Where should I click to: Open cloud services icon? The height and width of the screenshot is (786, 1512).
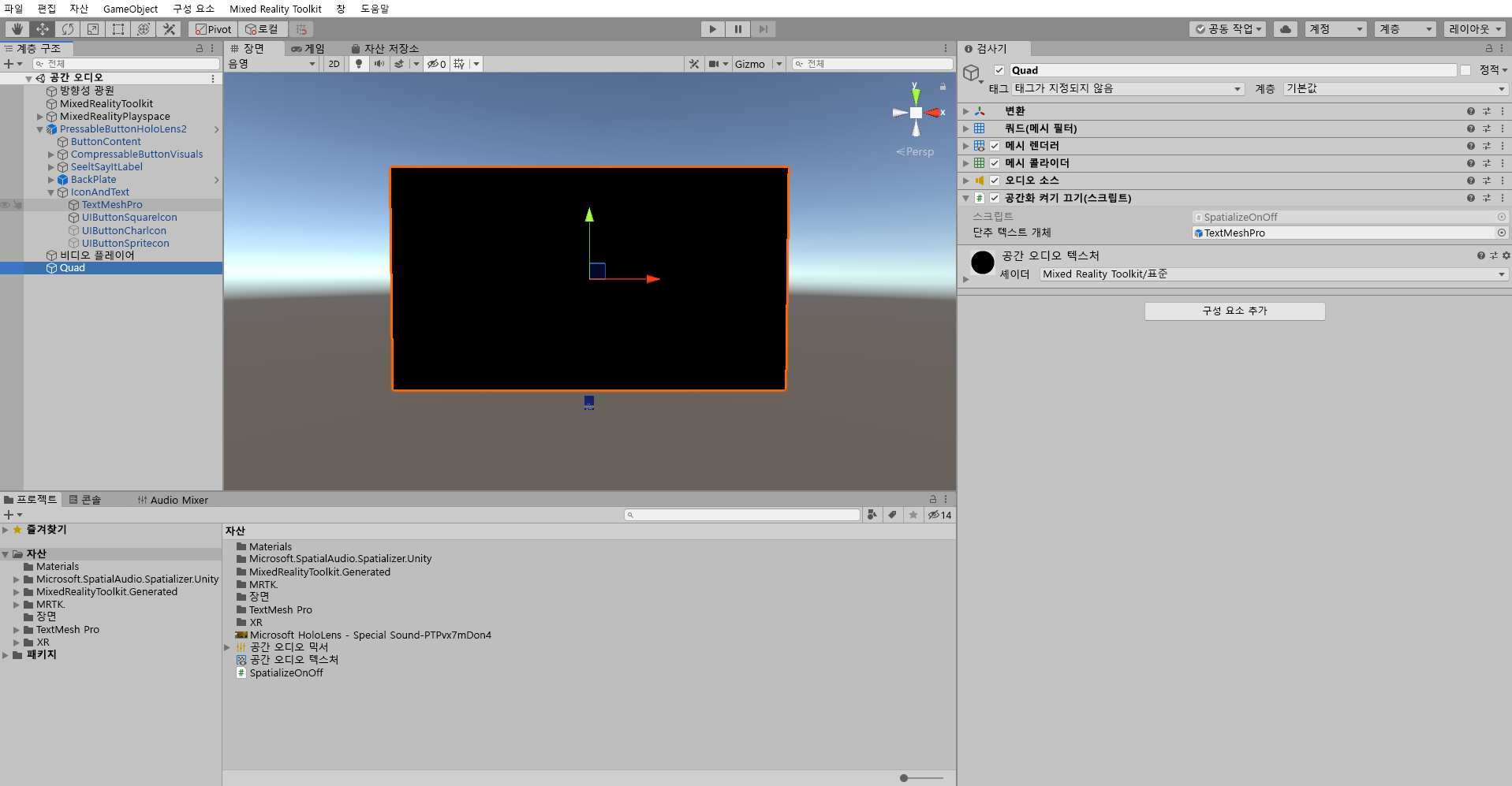[x=1285, y=29]
